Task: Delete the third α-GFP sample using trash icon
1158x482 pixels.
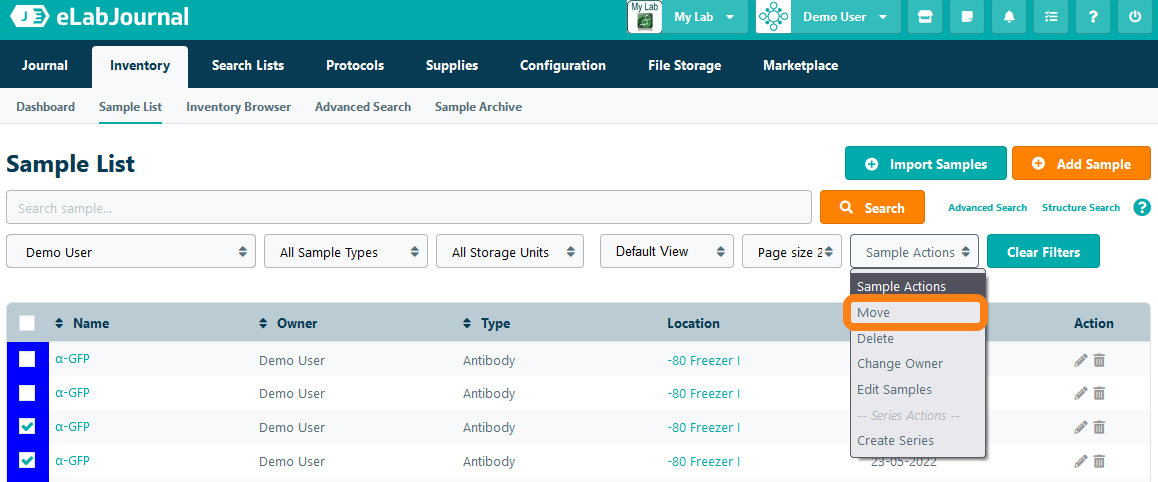Action: point(1099,427)
